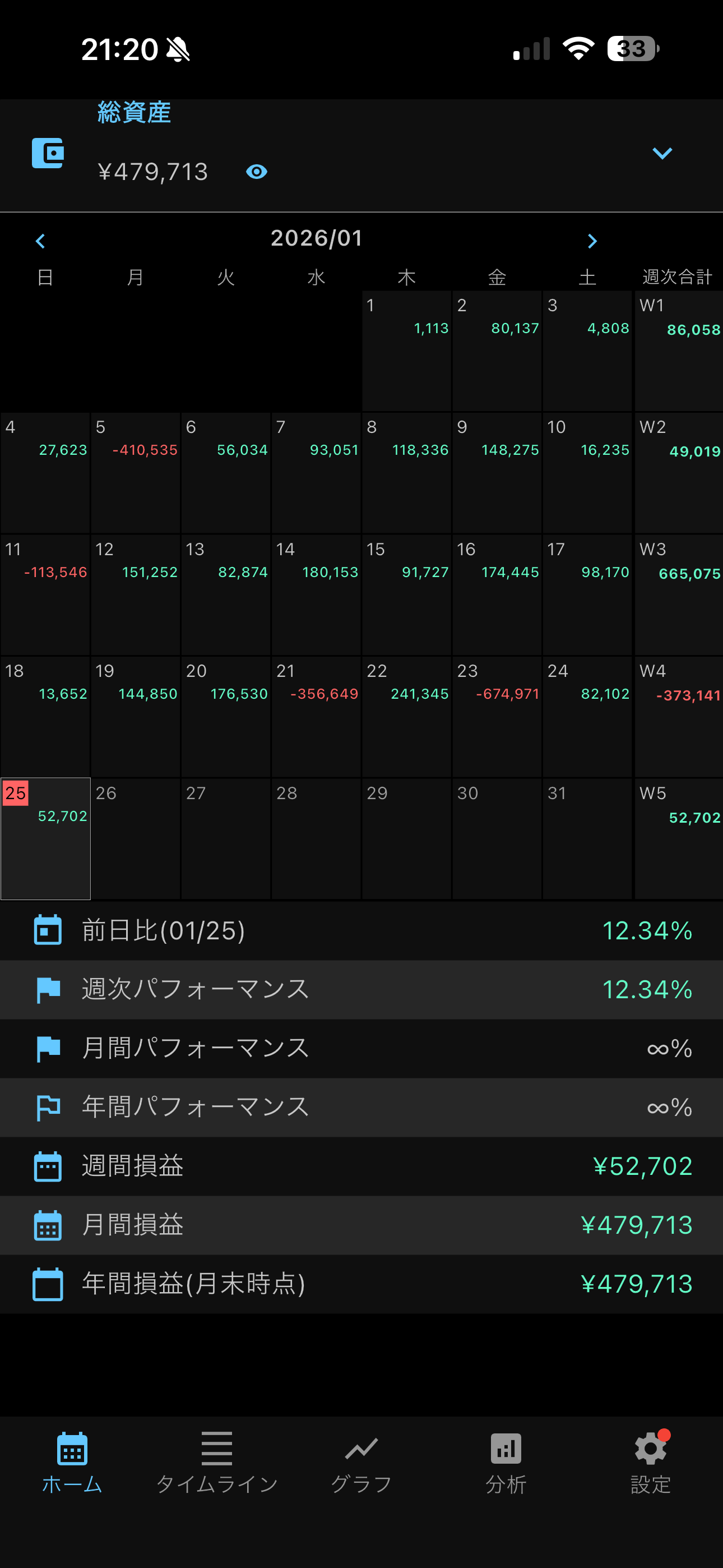Tap the 前日比 calendar day icon

click(48, 930)
